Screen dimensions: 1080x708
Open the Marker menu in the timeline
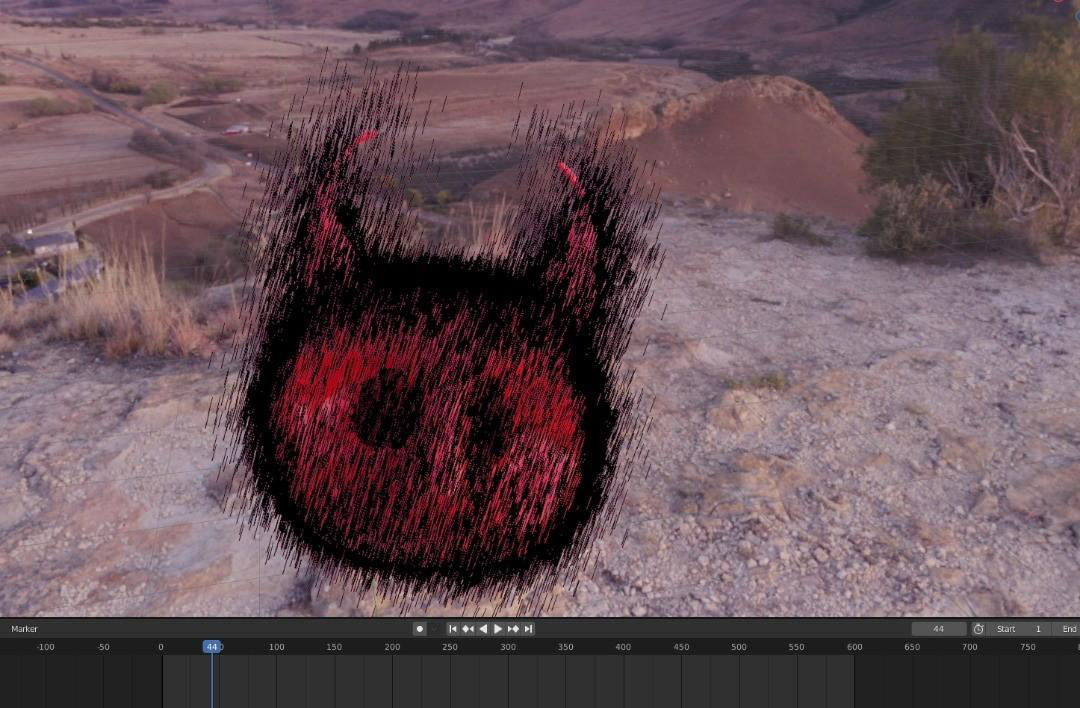[x=24, y=629]
